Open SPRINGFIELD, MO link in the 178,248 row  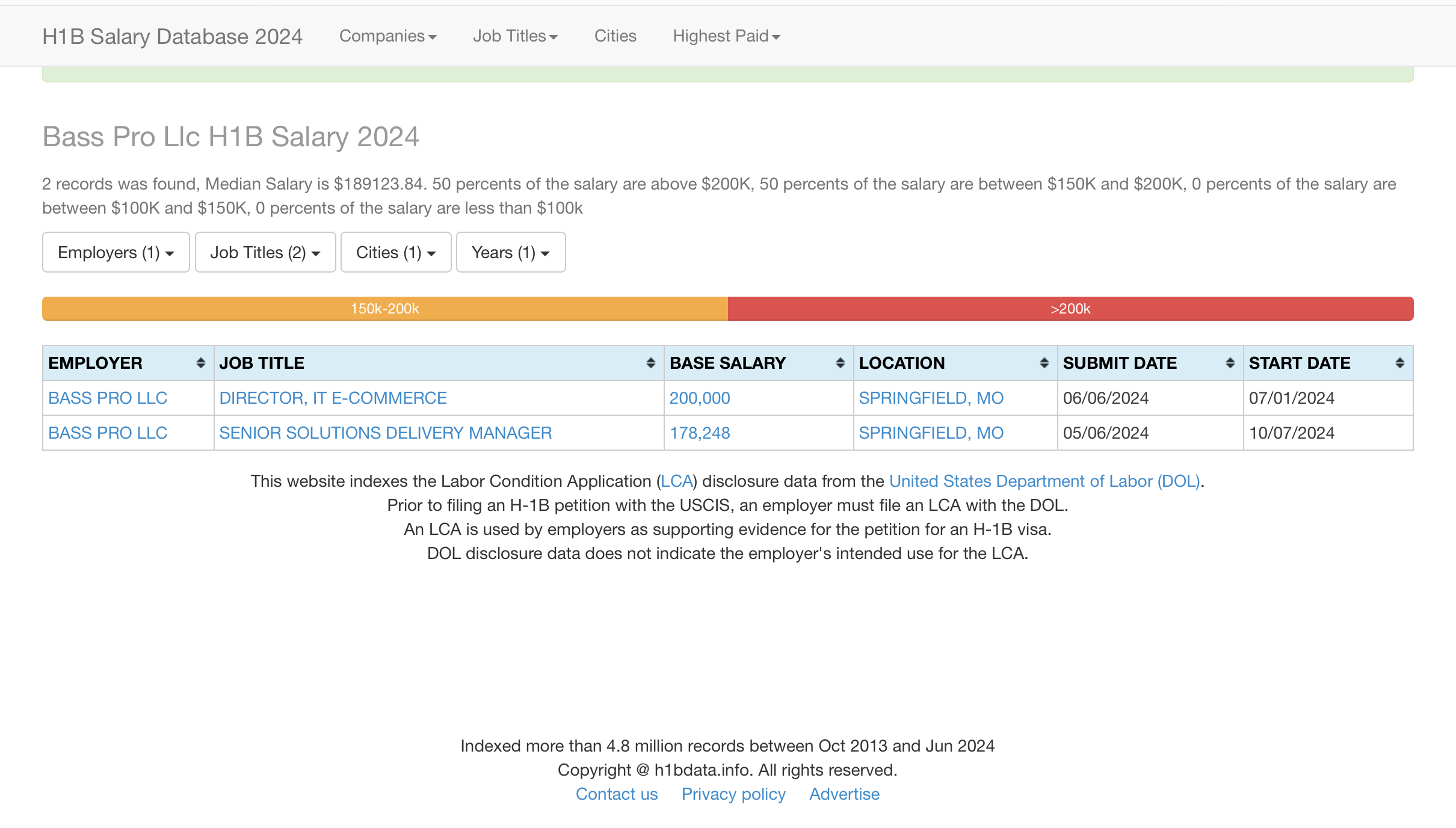(931, 433)
